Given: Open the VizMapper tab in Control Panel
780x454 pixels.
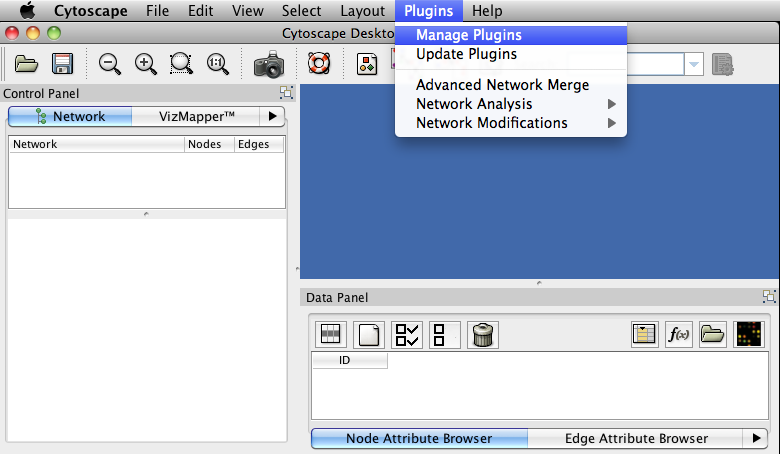Looking at the screenshot, I should pyautogui.click(x=196, y=116).
